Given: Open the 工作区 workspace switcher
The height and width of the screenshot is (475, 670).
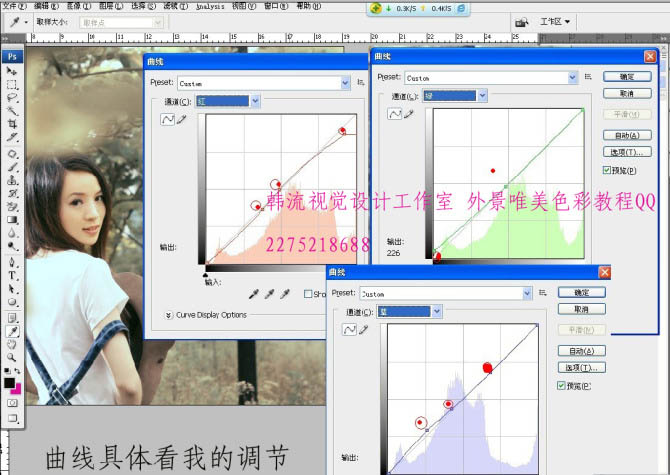Looking at the screenshot, I should 556,21.
